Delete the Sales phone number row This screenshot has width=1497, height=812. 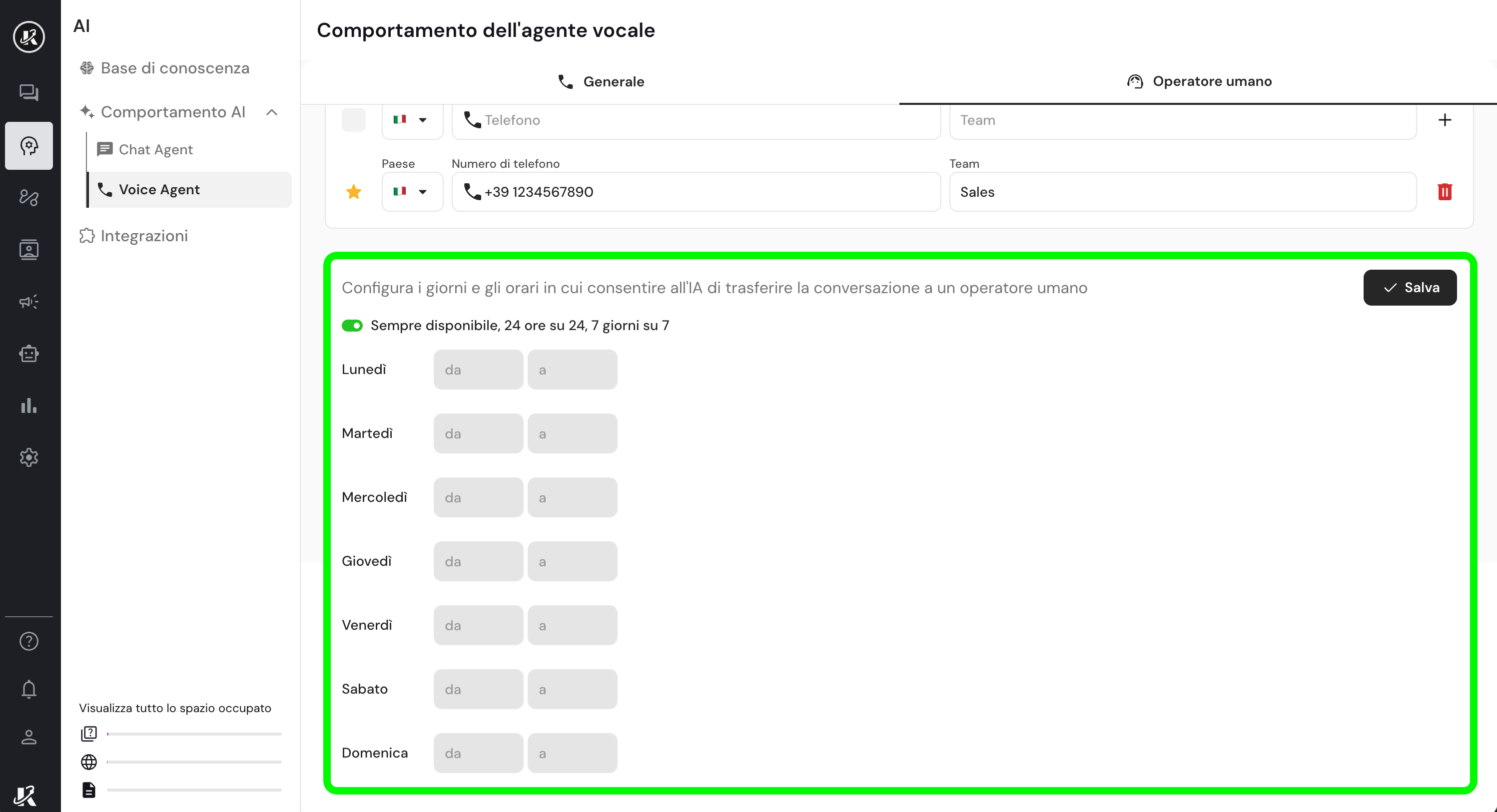1444,192
